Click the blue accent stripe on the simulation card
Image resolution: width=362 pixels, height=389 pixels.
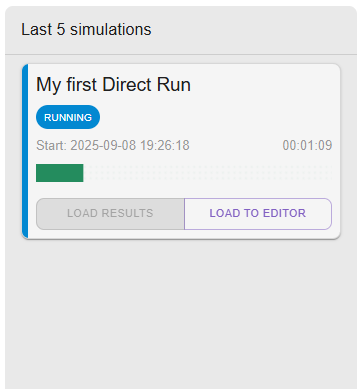(x=25, y=151)
